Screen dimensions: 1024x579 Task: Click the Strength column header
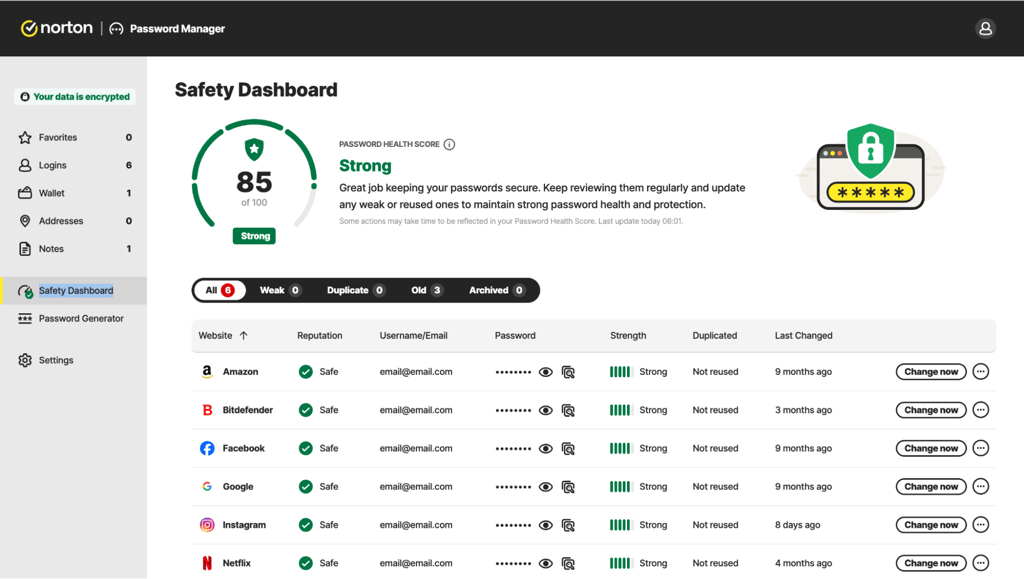tap(628, 336)
